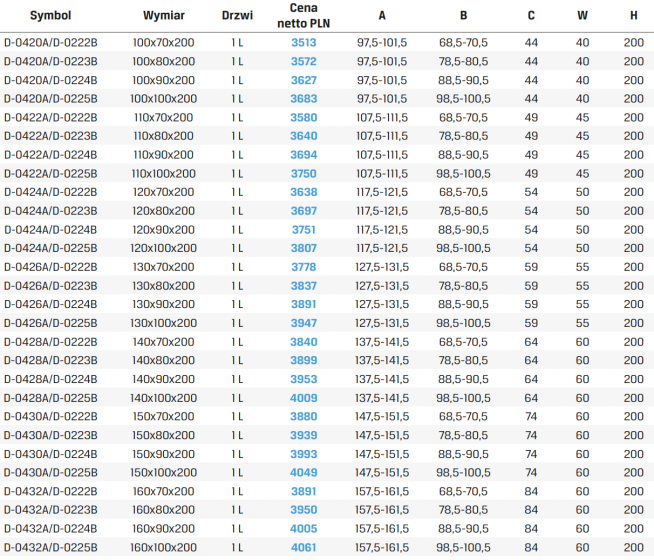The height and width of the screenshot is (560, 654).
Task: Click the price 3683
Action: [x=304, y=99]
